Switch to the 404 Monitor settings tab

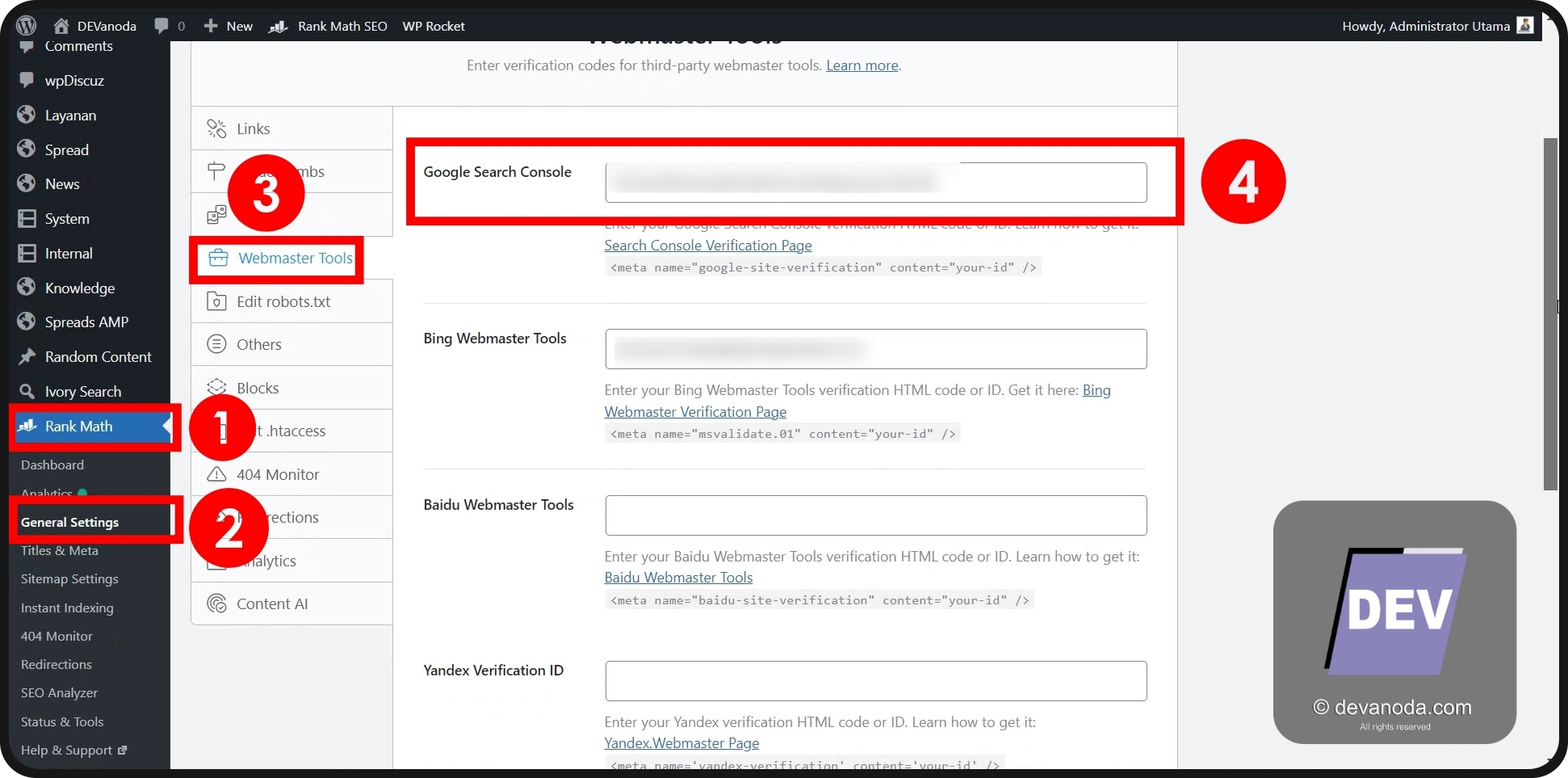pos(291,474)
